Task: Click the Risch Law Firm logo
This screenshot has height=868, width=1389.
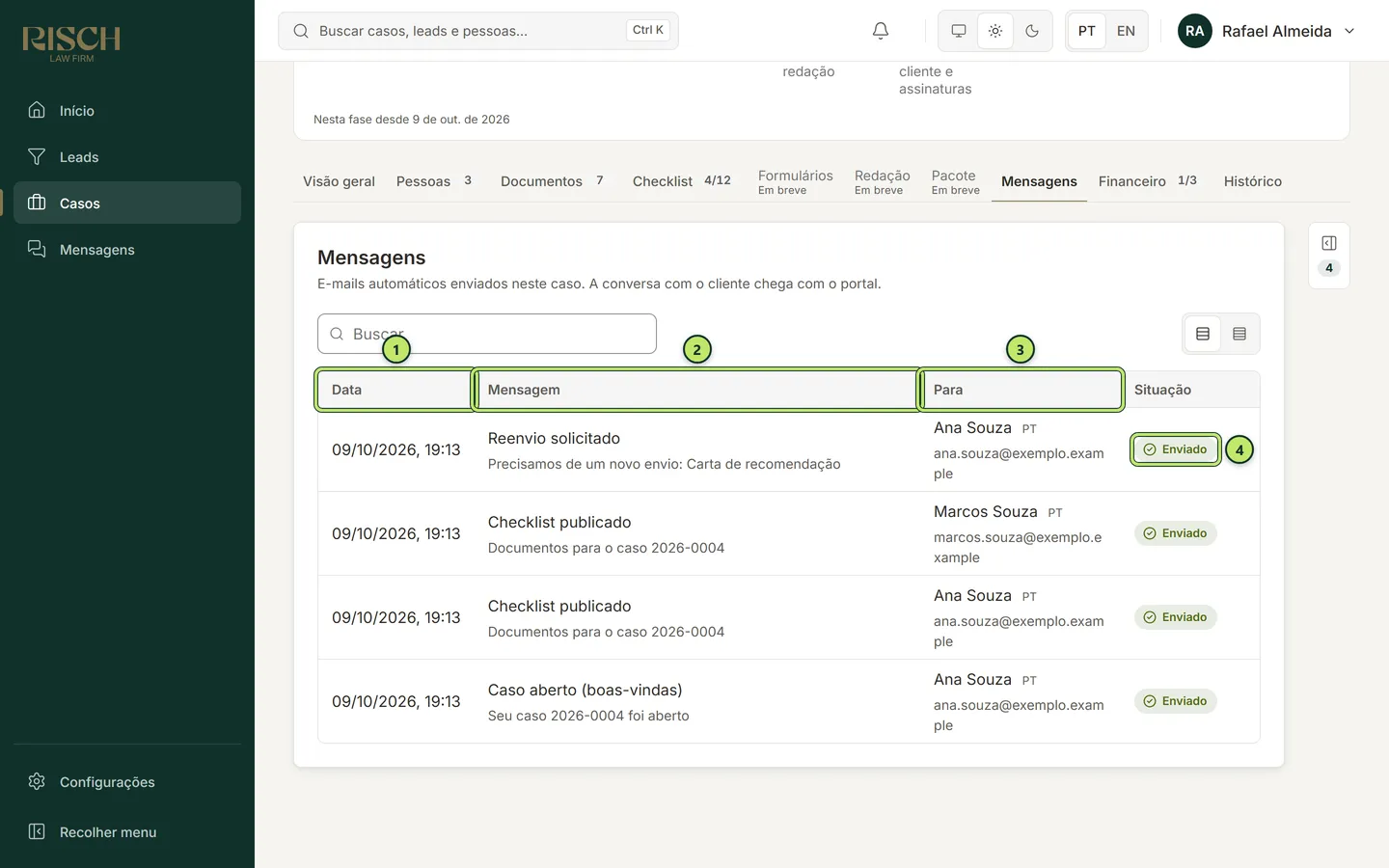Action: (71, 43)
